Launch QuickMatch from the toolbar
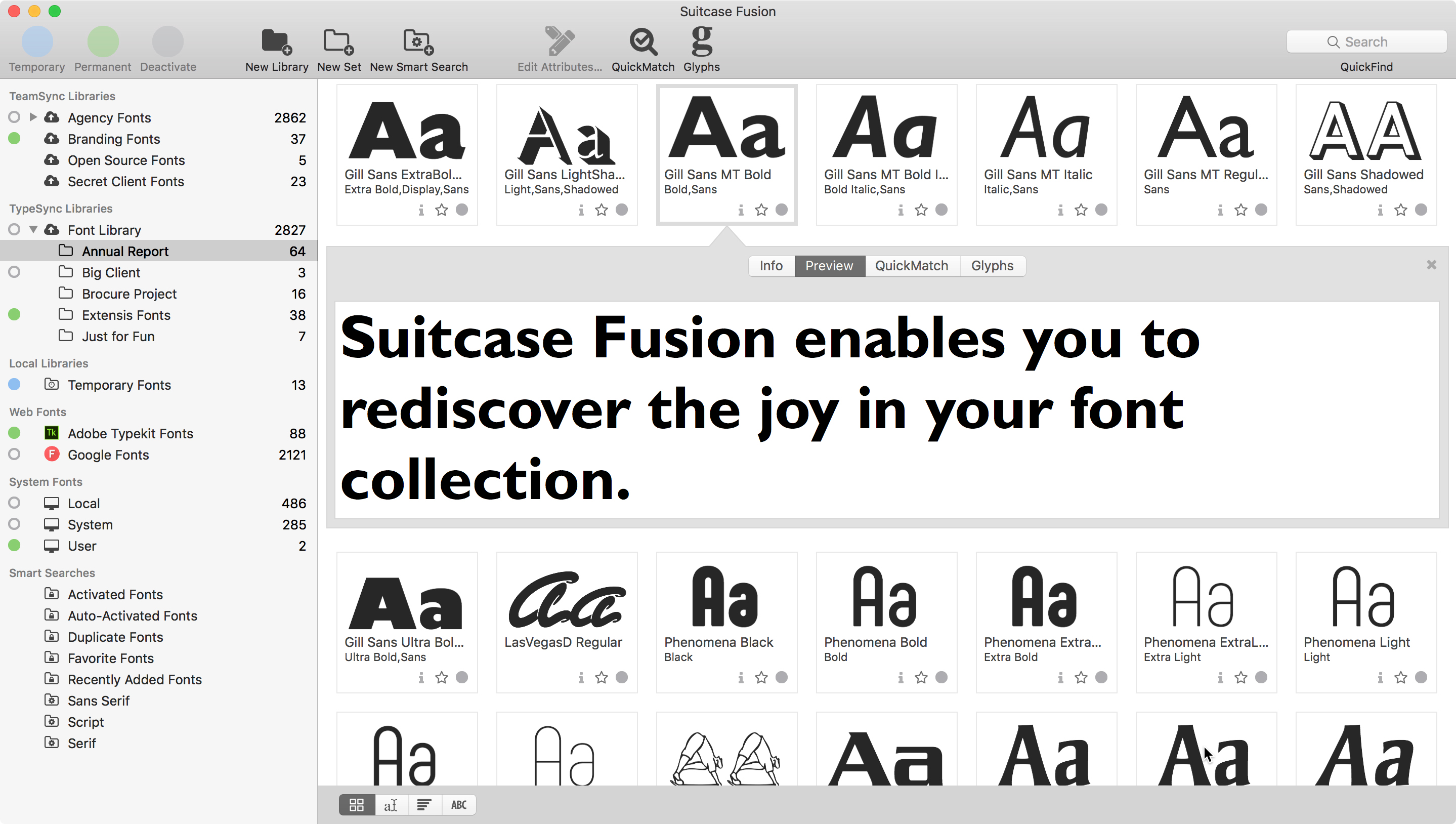1456x824 pixels. point(643,43)
